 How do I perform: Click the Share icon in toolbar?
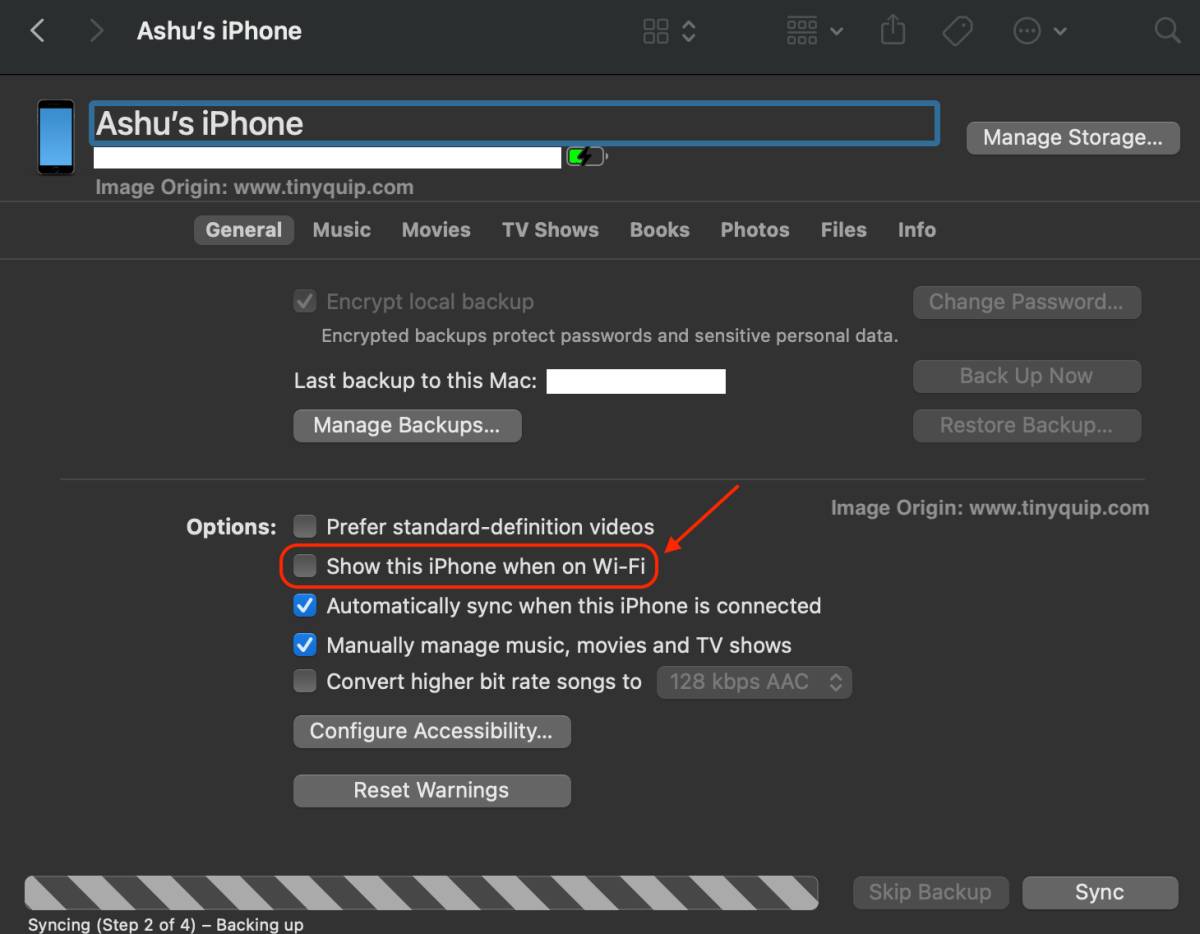click(892, 31)
